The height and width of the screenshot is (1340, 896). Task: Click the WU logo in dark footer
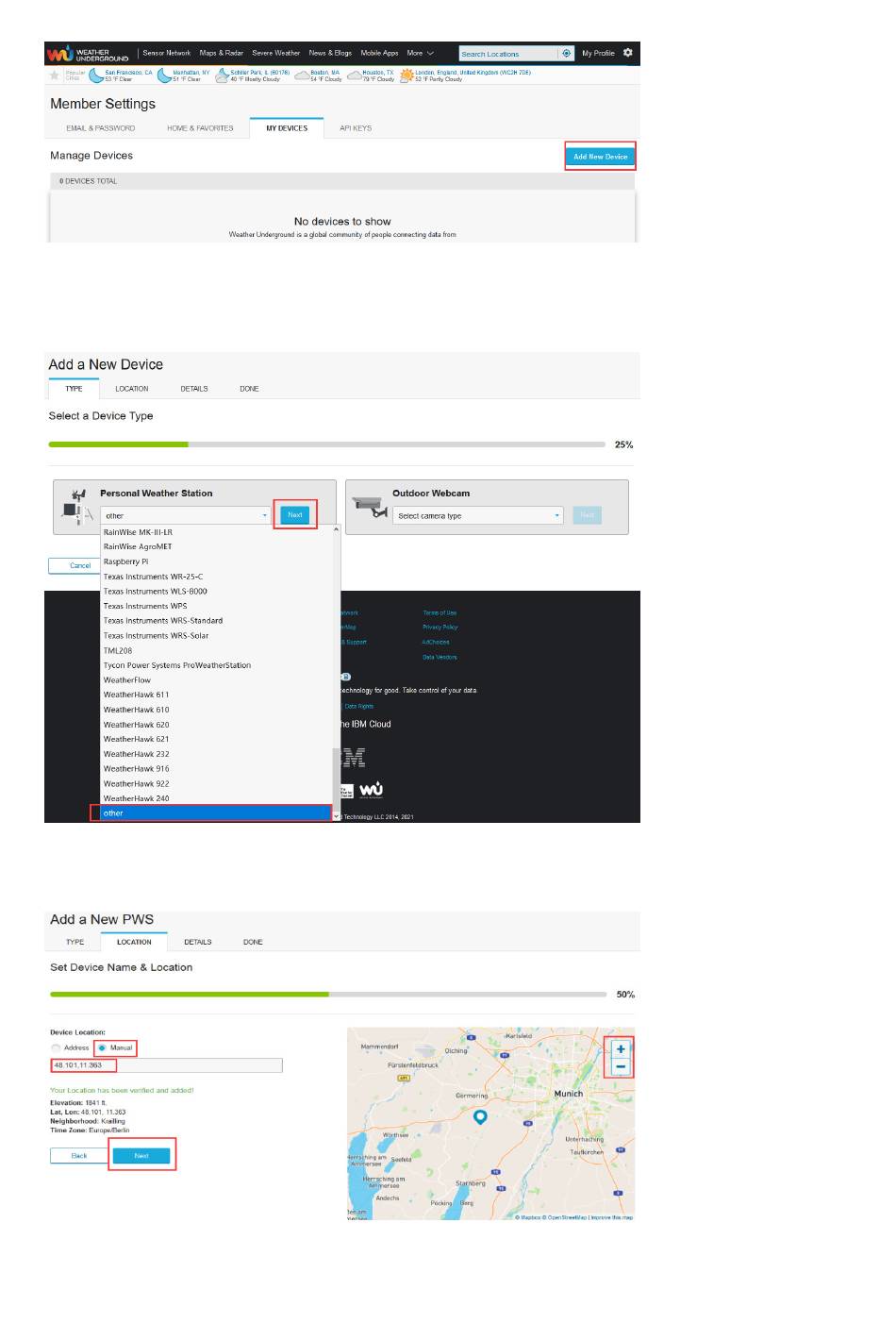372,789
